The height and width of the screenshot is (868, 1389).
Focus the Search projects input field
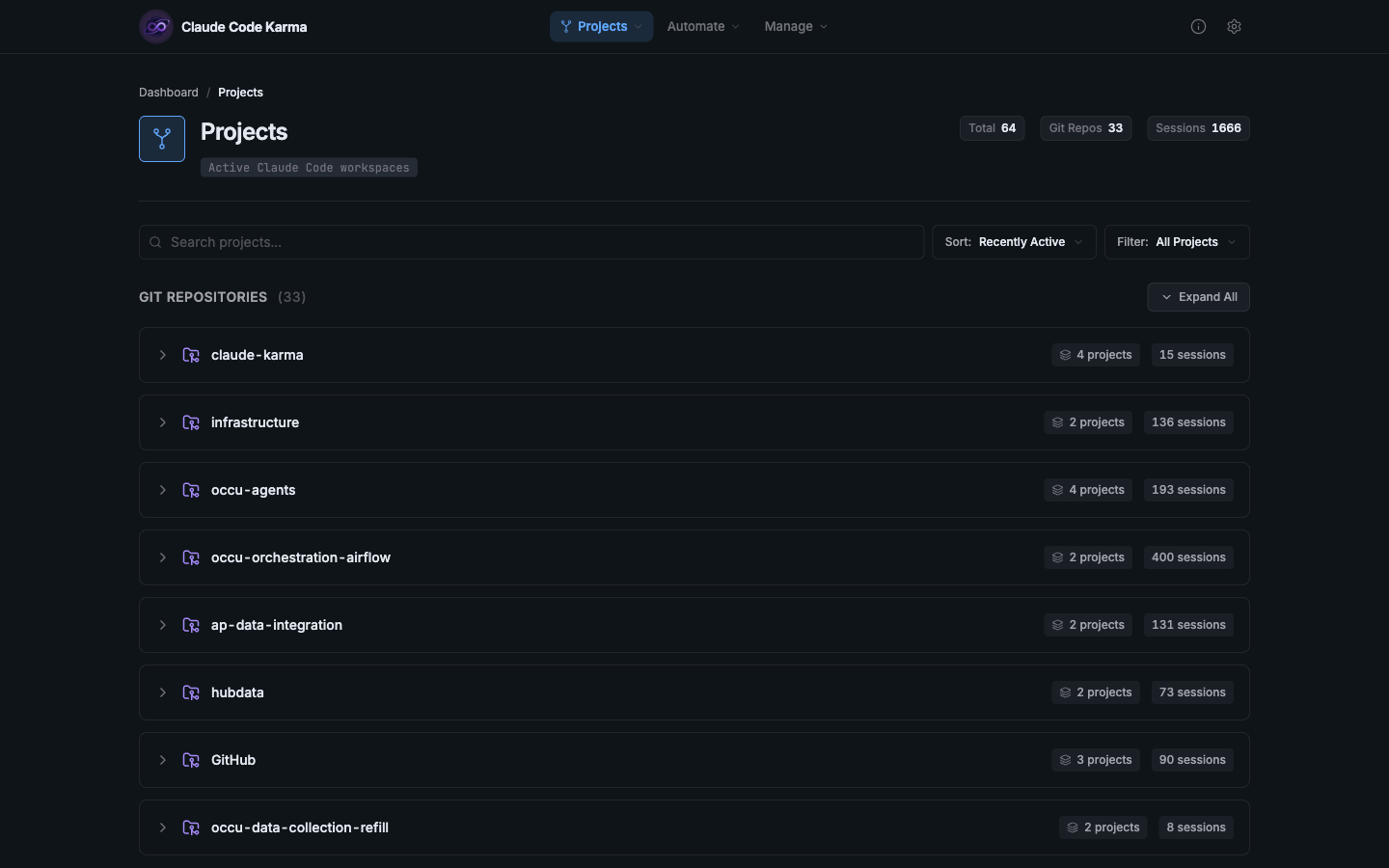point(531,242)
